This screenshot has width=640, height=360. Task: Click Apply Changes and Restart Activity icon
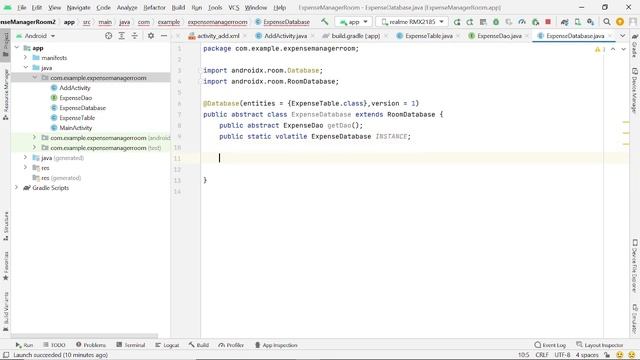coord(470,22)
